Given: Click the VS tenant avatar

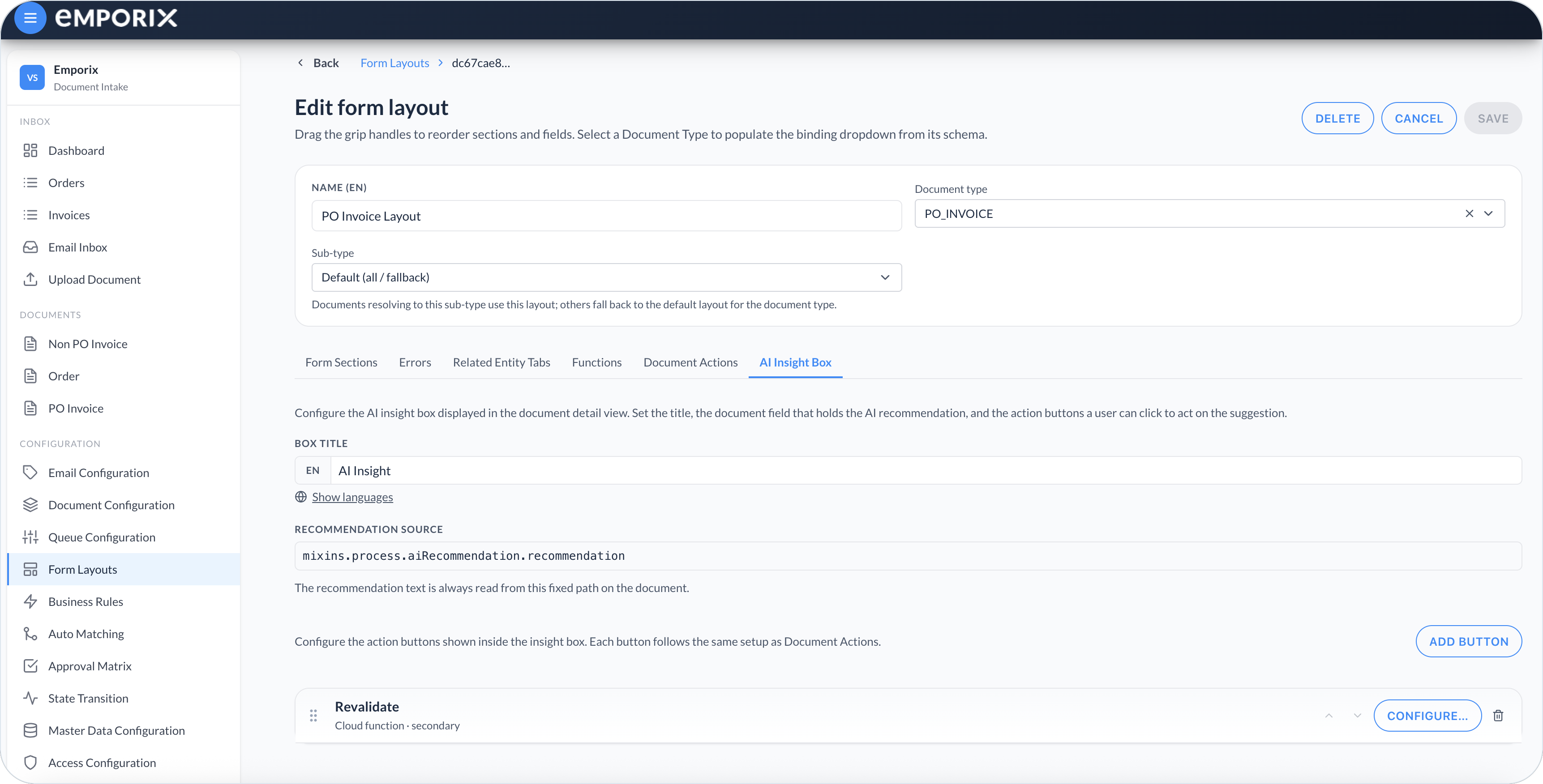Looking at the screenshot, I should pyautogui.click(x=32, y=78).
